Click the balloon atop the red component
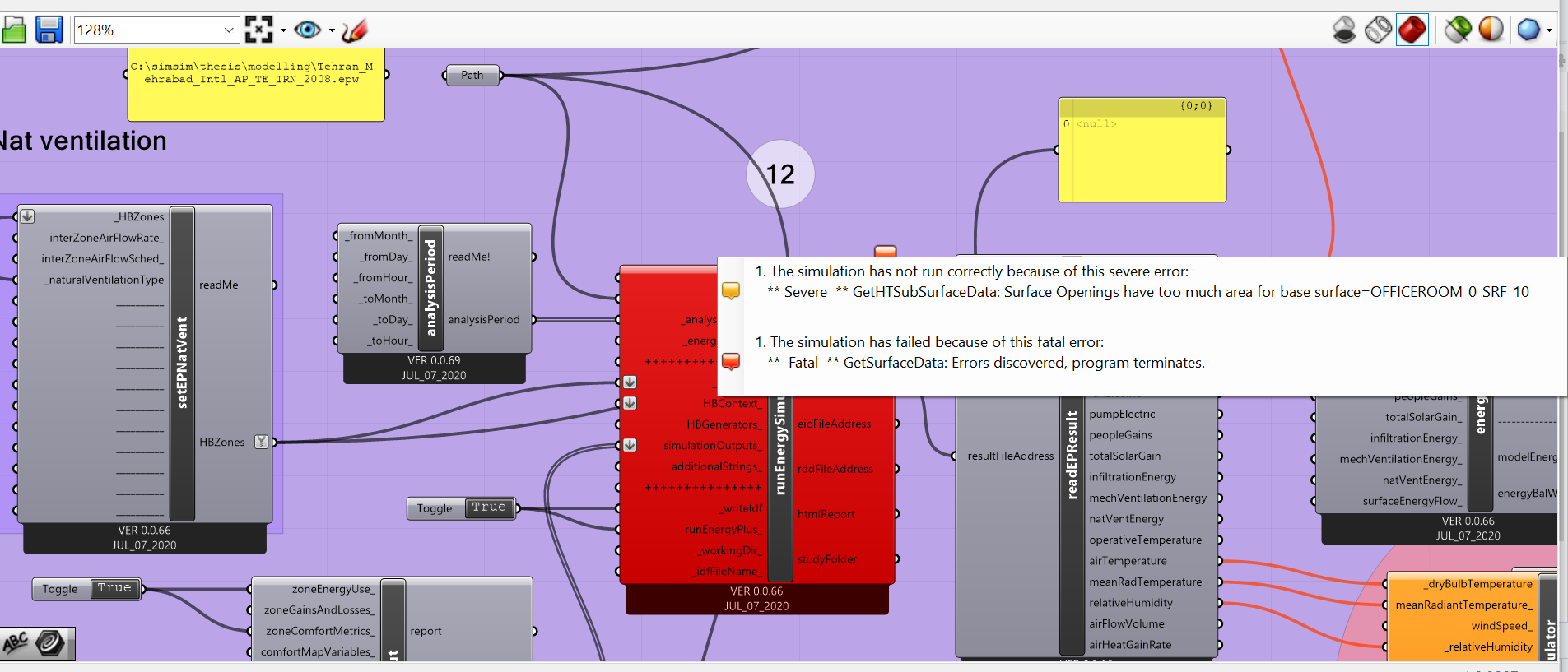1568x672 pixels. [x=885, y=251]
